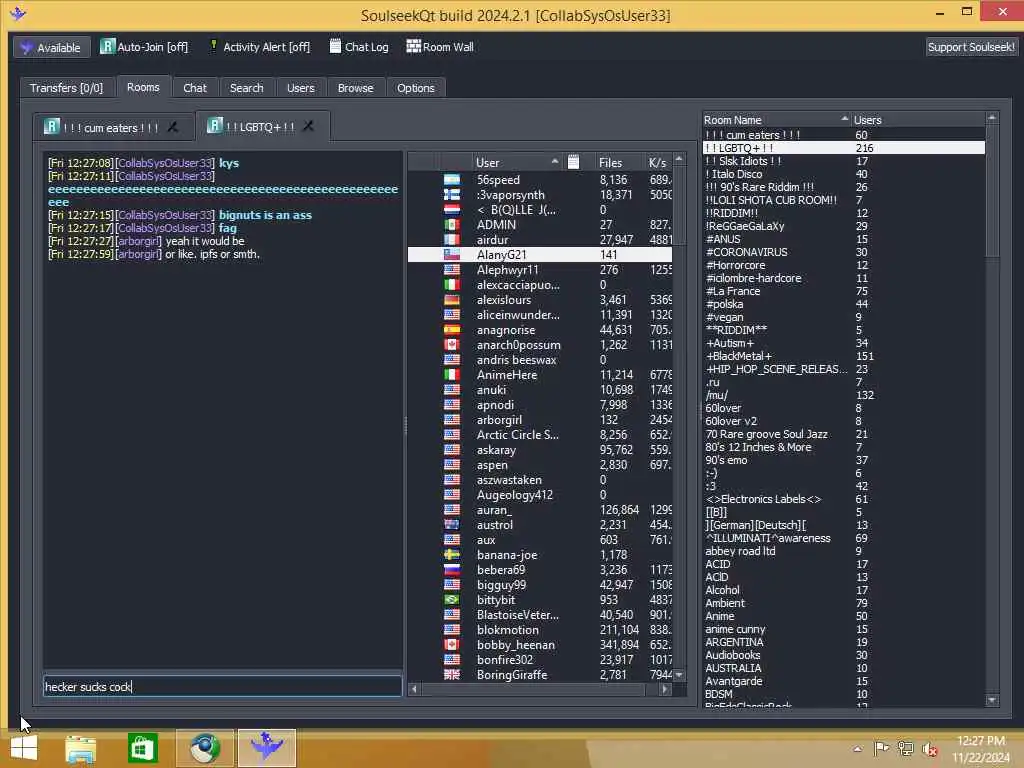Toggle Auto-Join off setting
Viewport: 1024px width, 768px height.
144,47
